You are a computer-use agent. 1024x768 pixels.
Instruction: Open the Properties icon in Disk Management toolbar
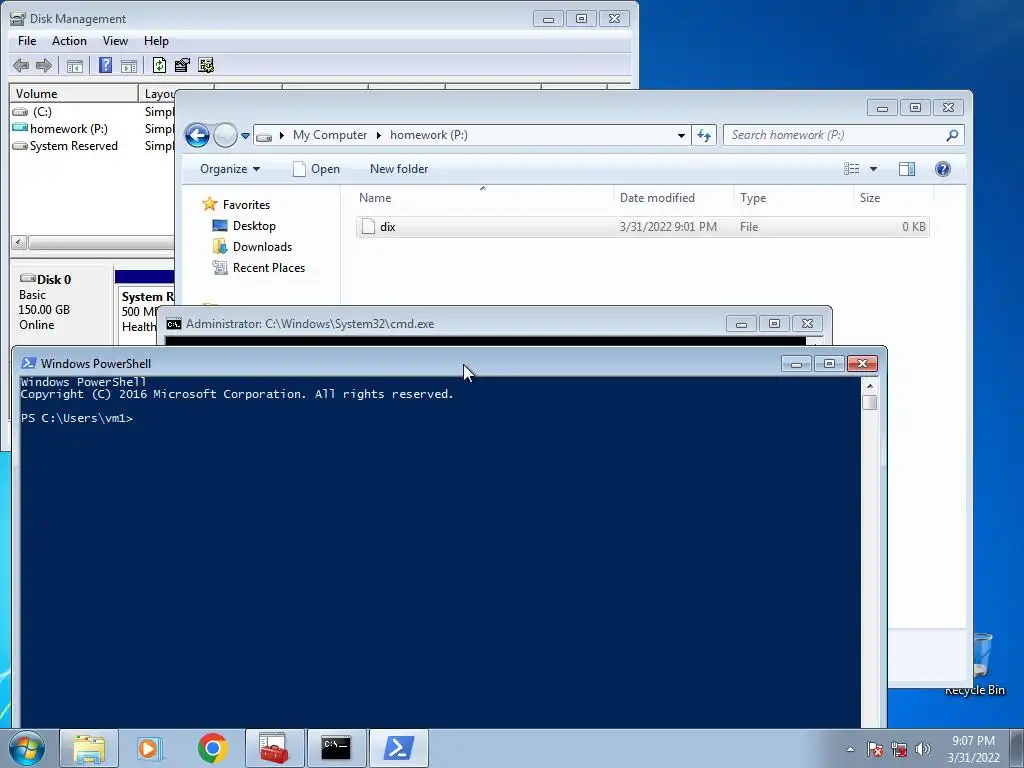pyautogui.click(x=182, y=65)
